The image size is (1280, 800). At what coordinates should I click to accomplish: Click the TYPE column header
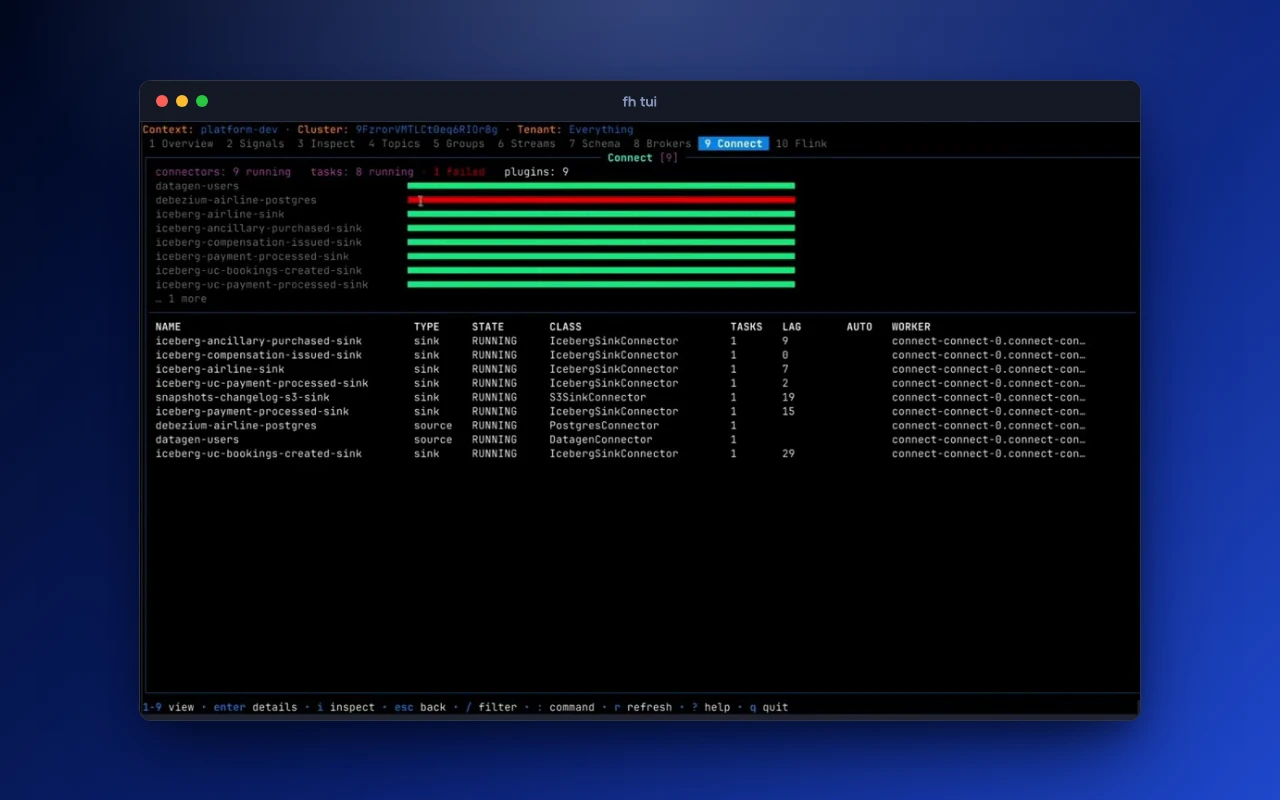coord(427,327)
